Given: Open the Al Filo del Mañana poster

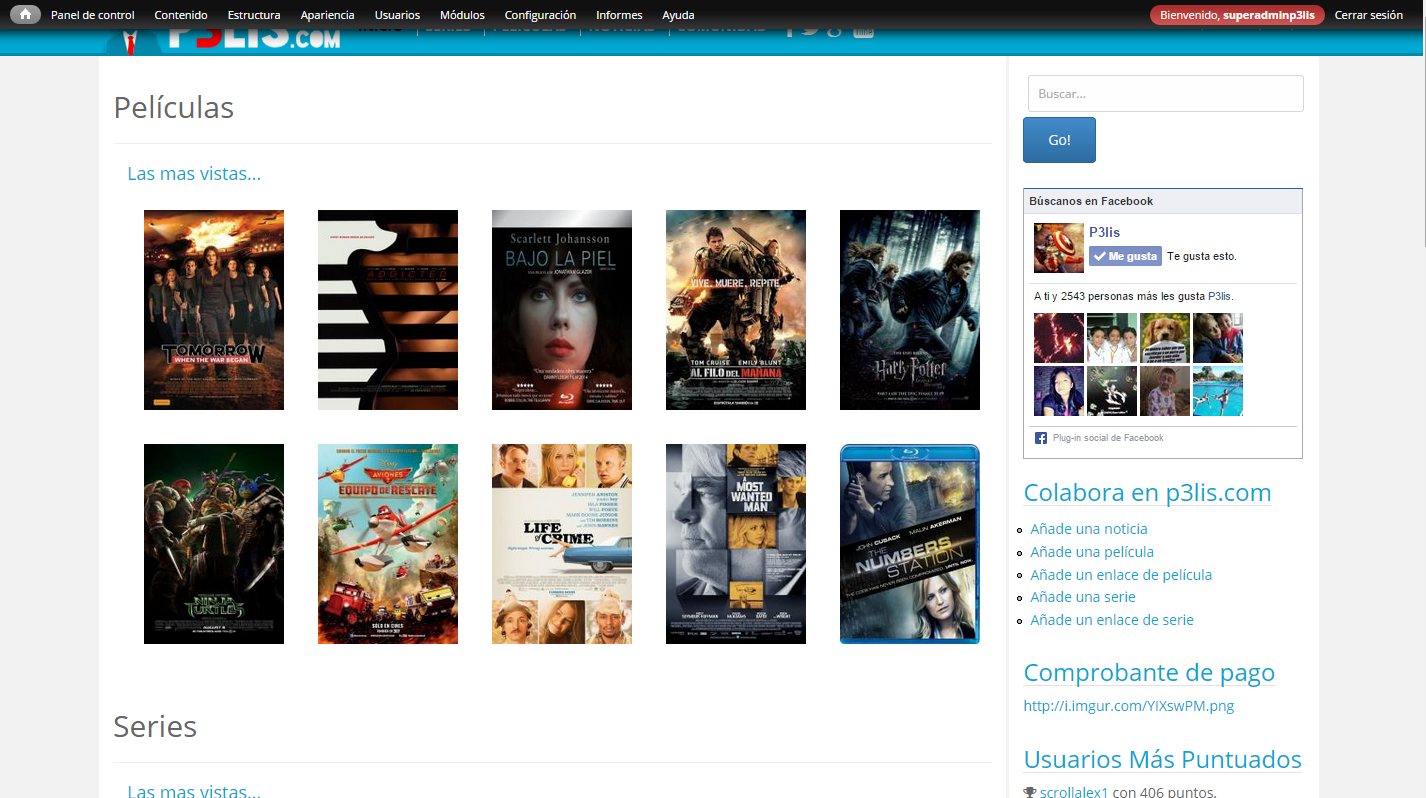Looking at the screenshot, I should [736, 310].
